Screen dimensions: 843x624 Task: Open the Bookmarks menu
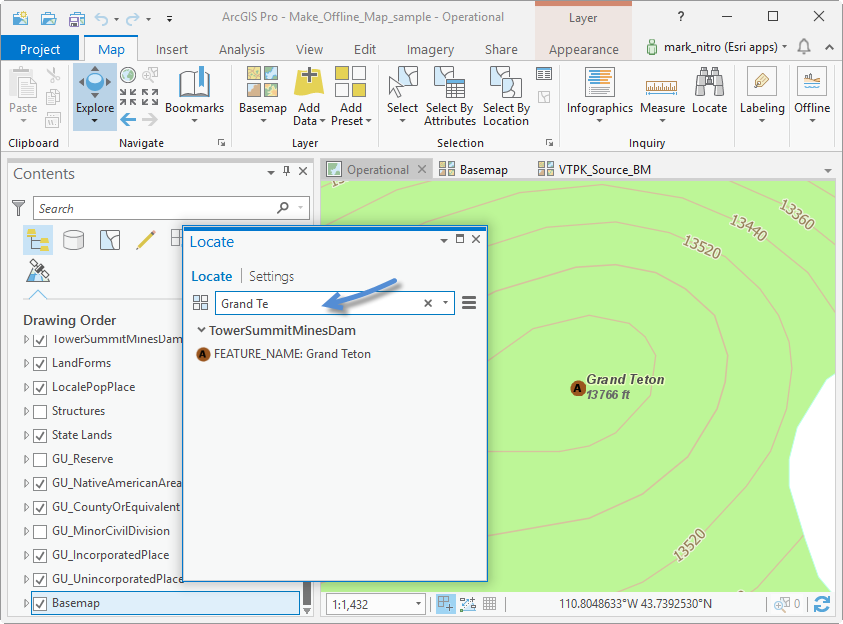click(x=194, y=96)
